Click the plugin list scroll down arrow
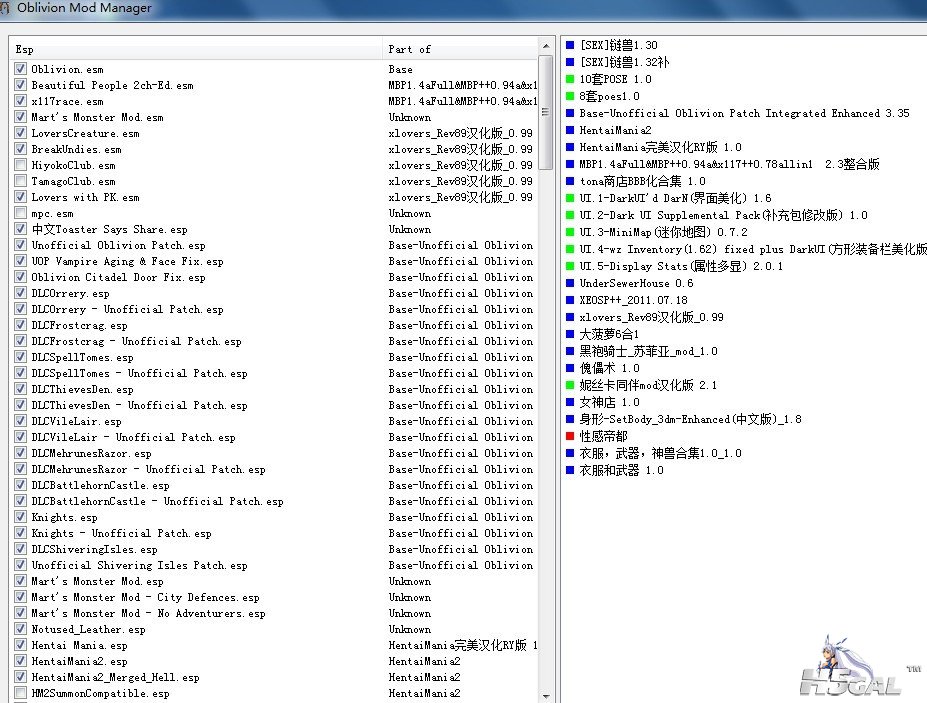 pyautogui.click(x=546, y=696)
